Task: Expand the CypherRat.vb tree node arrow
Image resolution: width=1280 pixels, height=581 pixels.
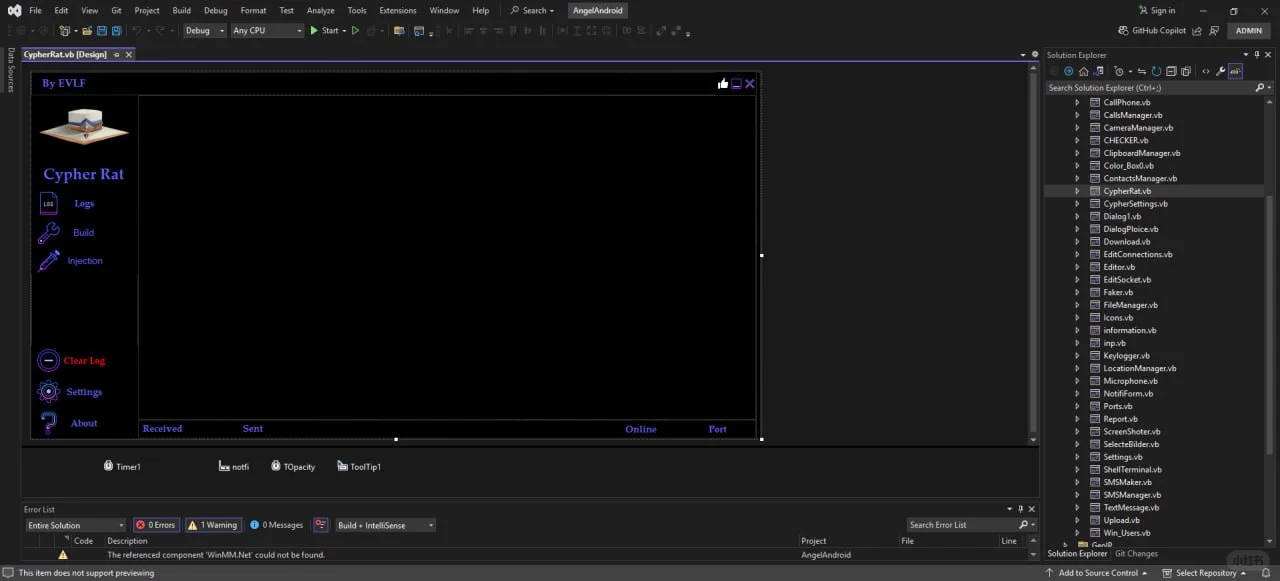Action: (x=1077, y=191)
